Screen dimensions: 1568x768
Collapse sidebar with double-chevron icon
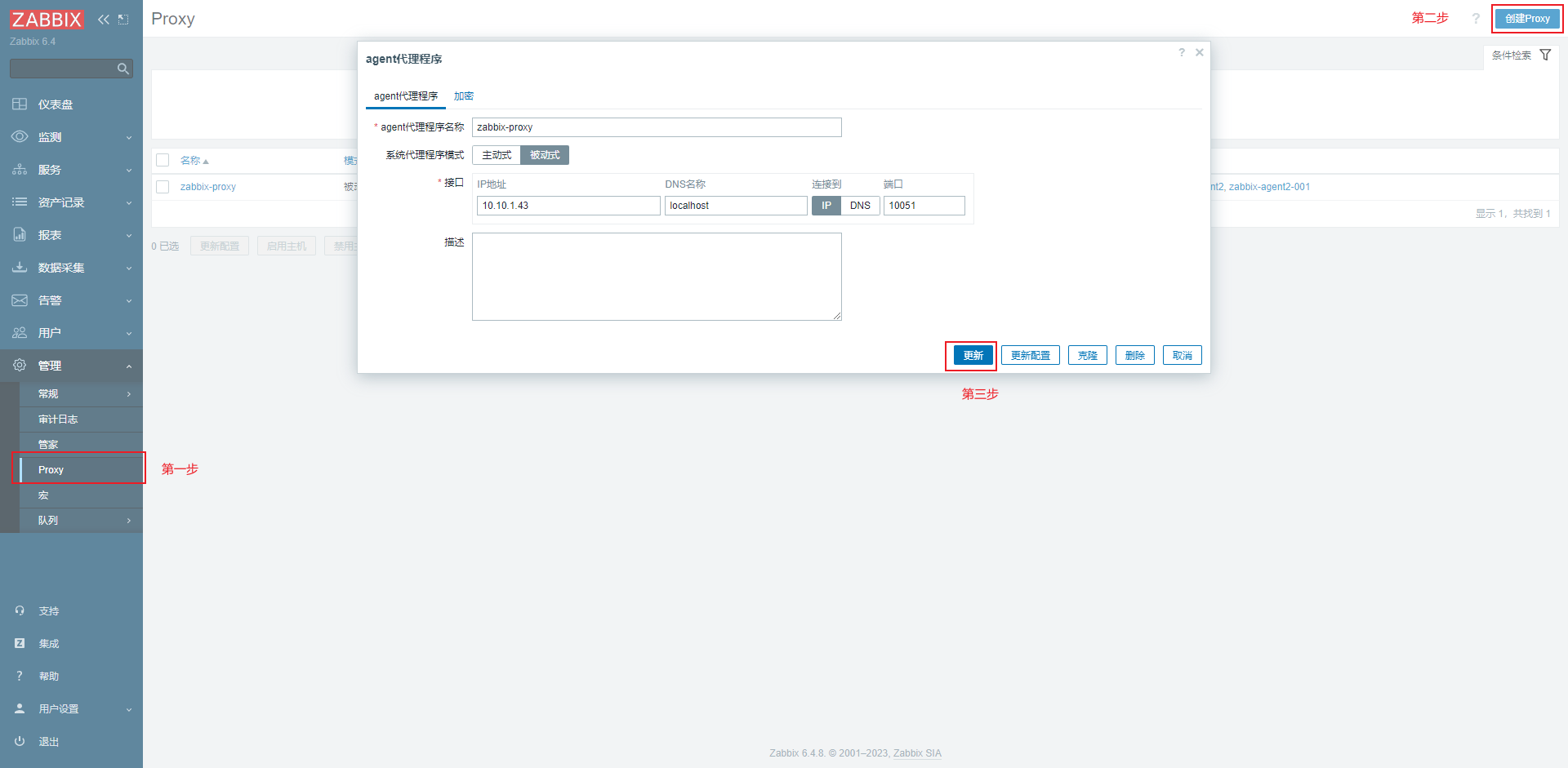[104, 20]
